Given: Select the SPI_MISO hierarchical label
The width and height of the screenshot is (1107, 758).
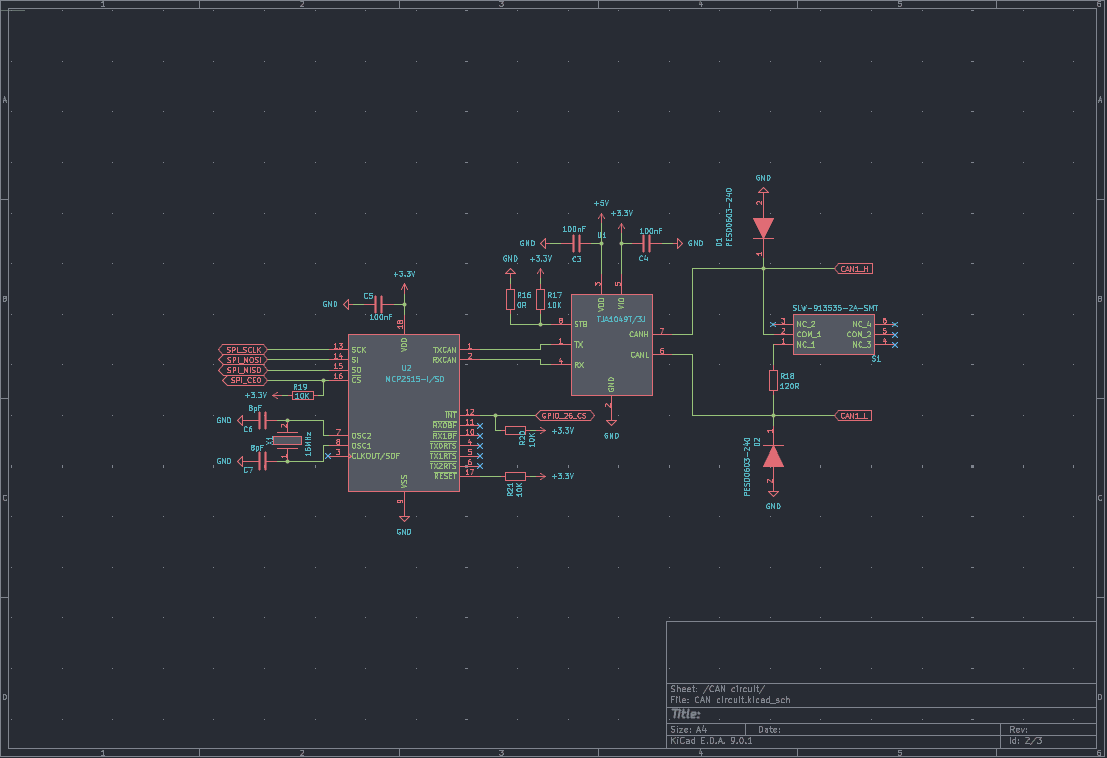Looking at the screenshot, I should pyautogui.click(x=243, y=370).
